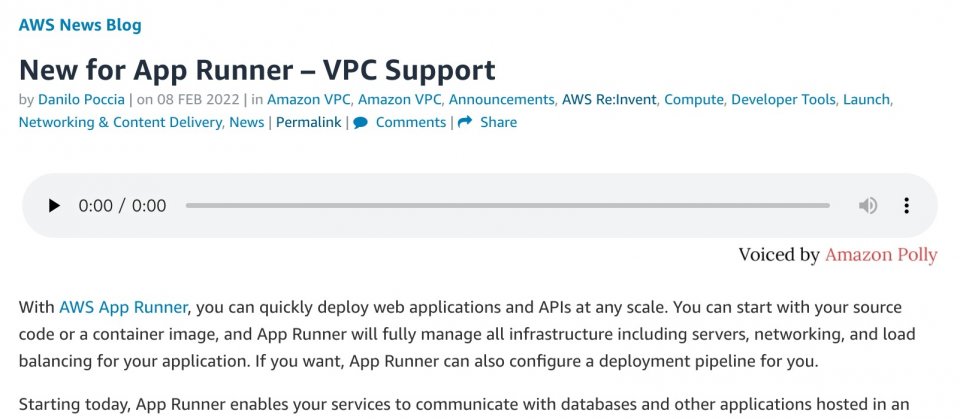Open the Amazon Polly link
Screen dimensions: 960x420
click(x=881, y=255)
